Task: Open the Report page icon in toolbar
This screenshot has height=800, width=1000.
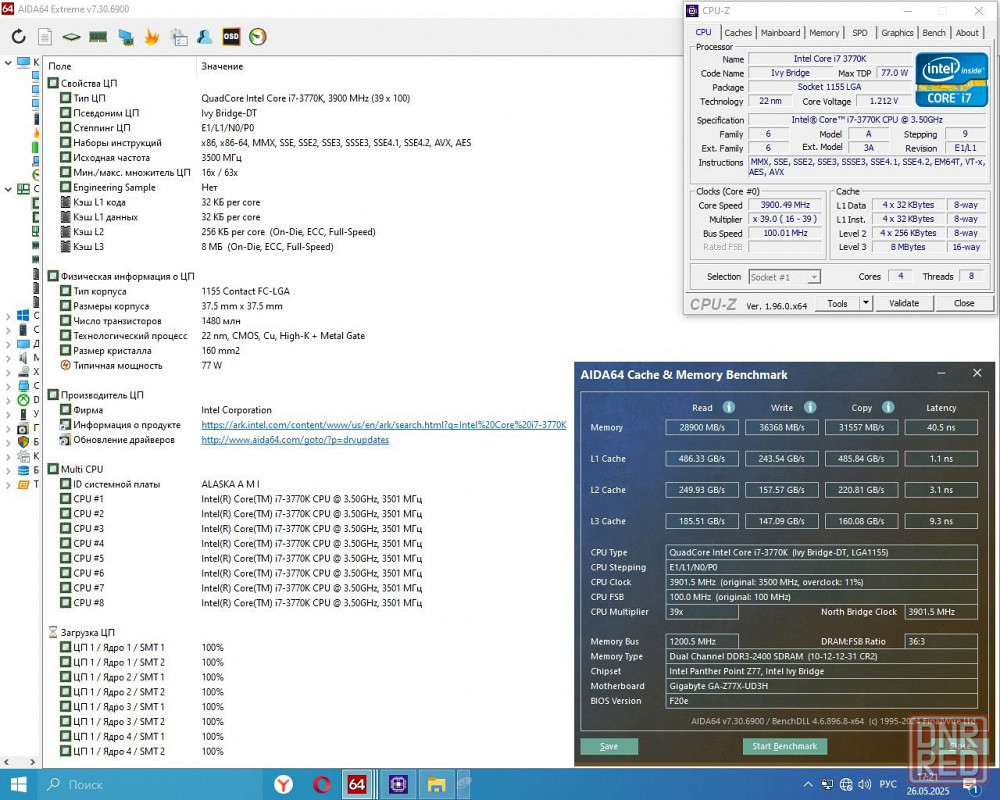Action: click(x=45, y=36)
